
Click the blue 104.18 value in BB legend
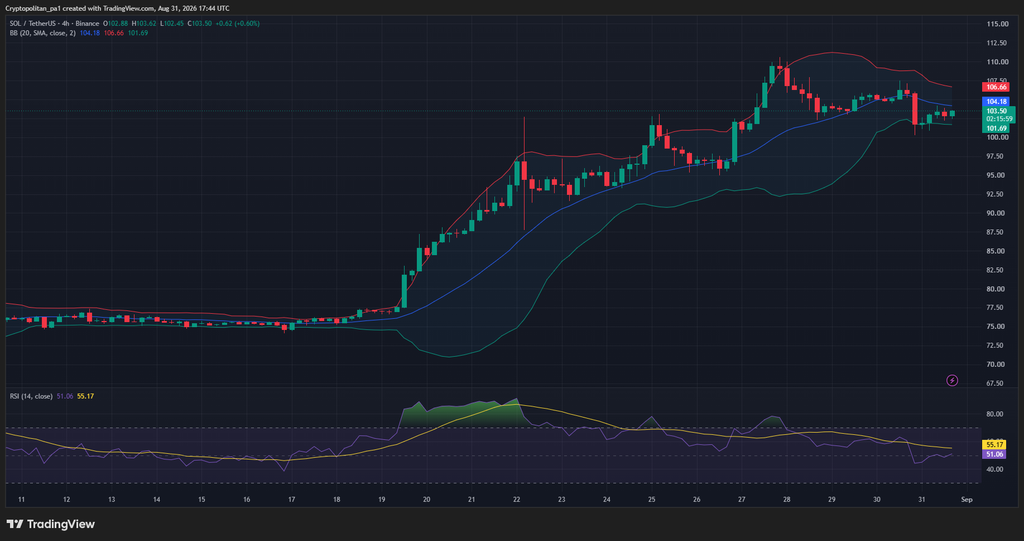(x=89, y=33)
